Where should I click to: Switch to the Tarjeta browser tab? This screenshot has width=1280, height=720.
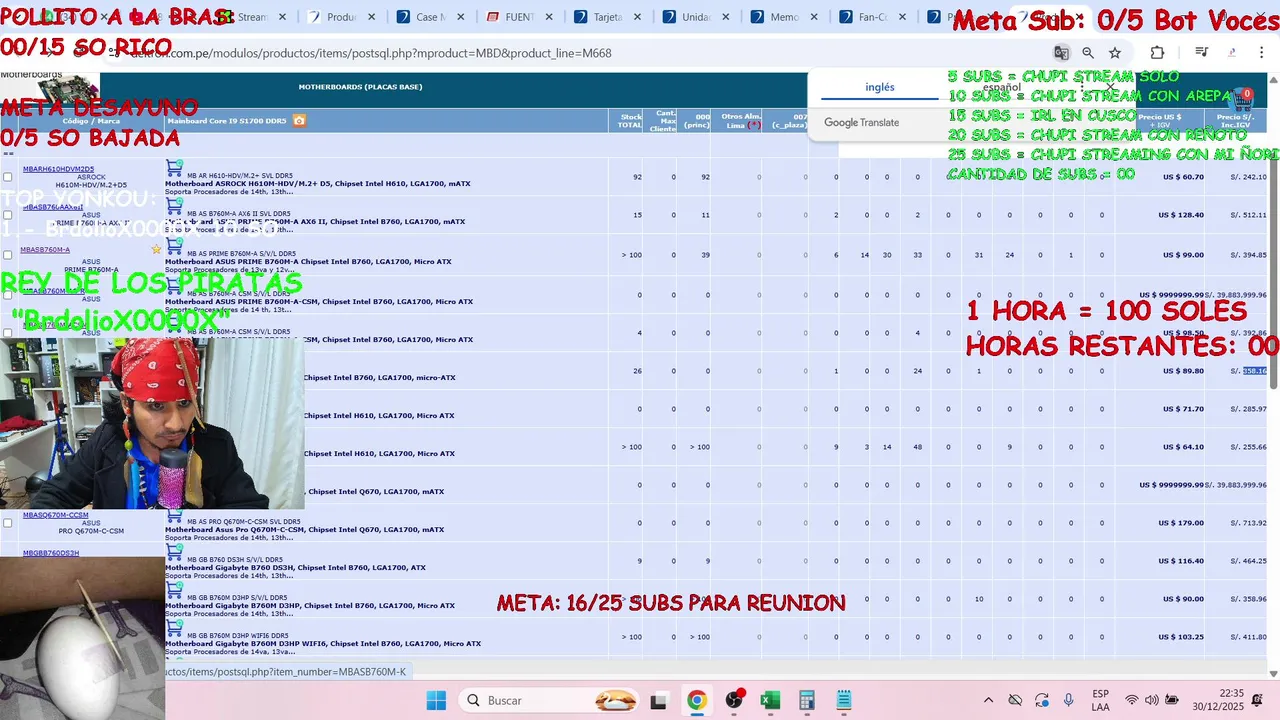(607, 17)
